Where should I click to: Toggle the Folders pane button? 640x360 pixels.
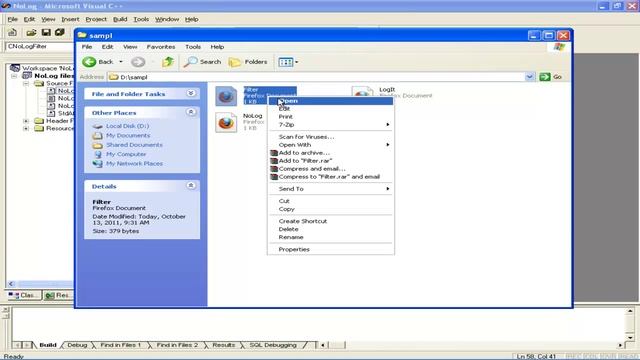pos(248,62)
